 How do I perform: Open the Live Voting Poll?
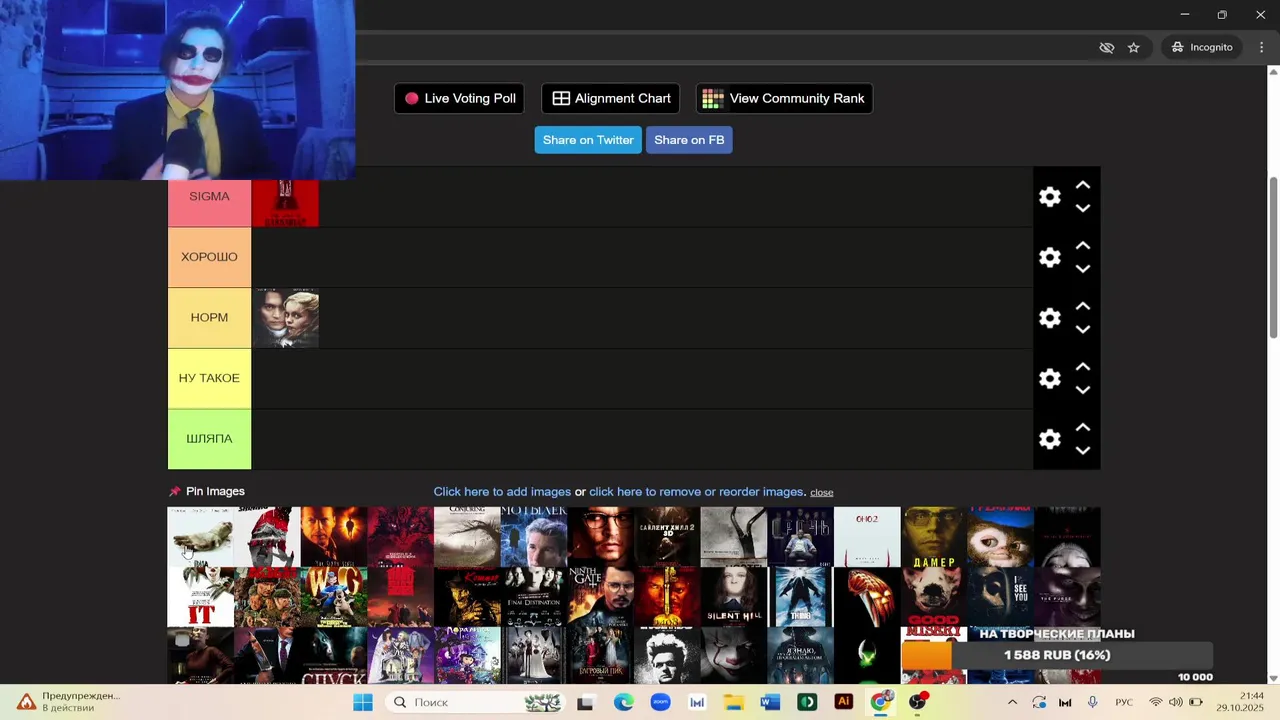tap(460, 98)
